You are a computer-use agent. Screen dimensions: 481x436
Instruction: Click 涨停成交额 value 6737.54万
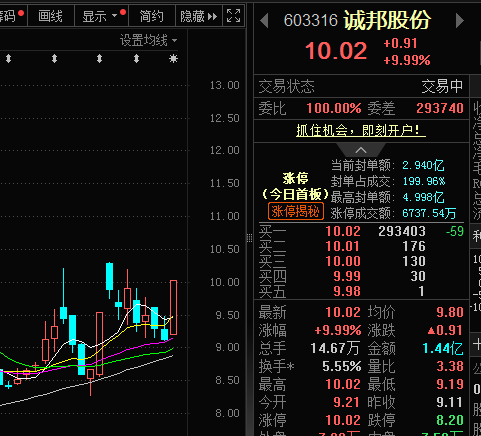coord(429,213)
